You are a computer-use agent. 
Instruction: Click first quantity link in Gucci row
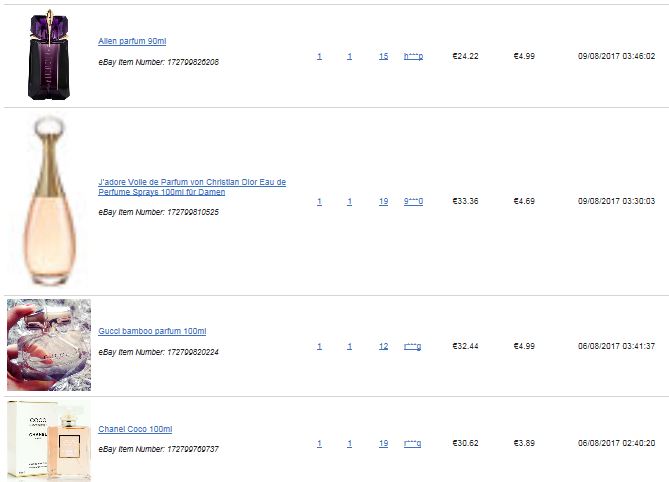319,346
